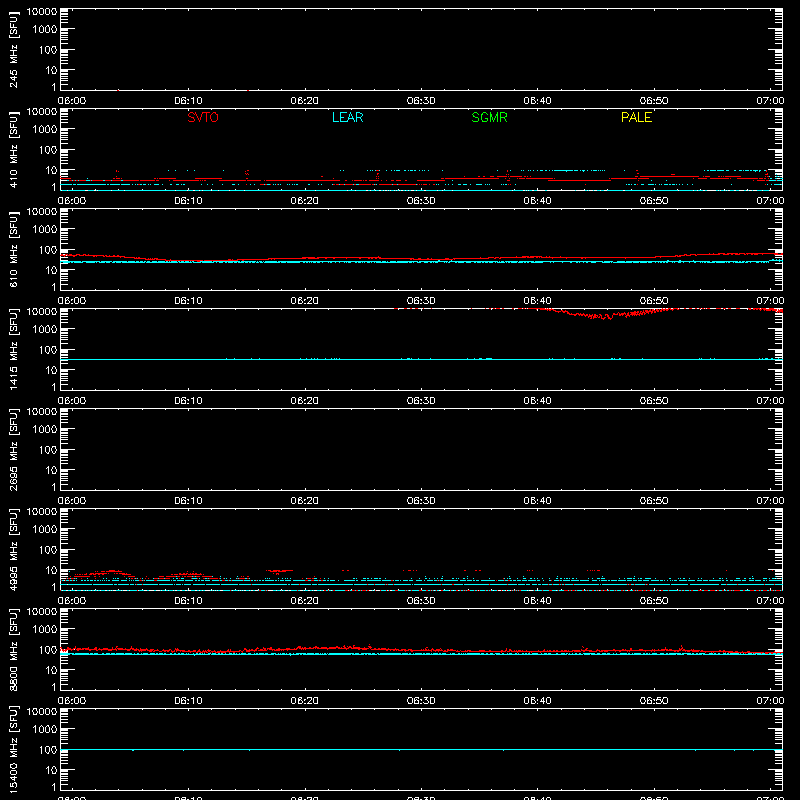This screenshot has width=800, height=800.
Task: Click 06:00 time label under 8800 MHz plot
Action: click(72, 701)
